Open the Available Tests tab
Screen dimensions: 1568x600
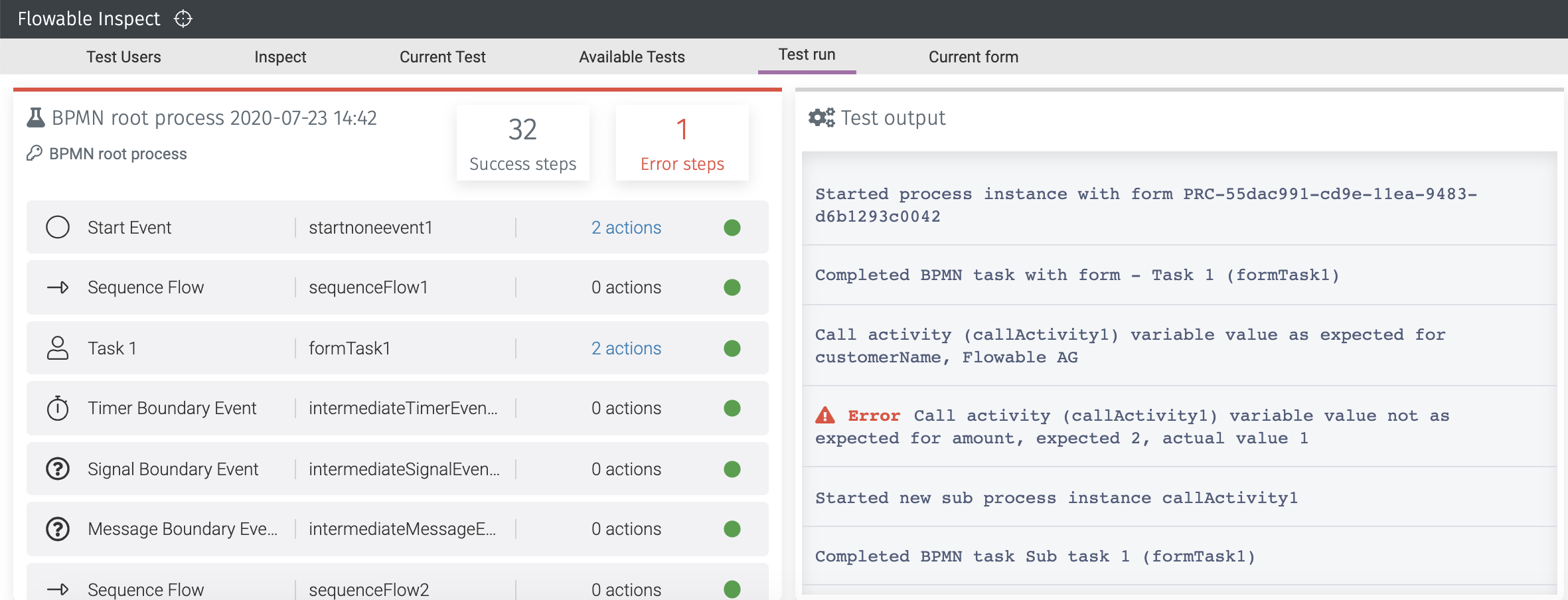pos(631,57)
